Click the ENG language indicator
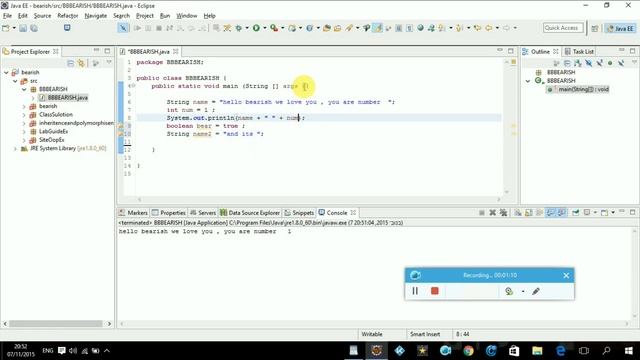The height and width of the screenshot is (360, 640). (48, 351)
